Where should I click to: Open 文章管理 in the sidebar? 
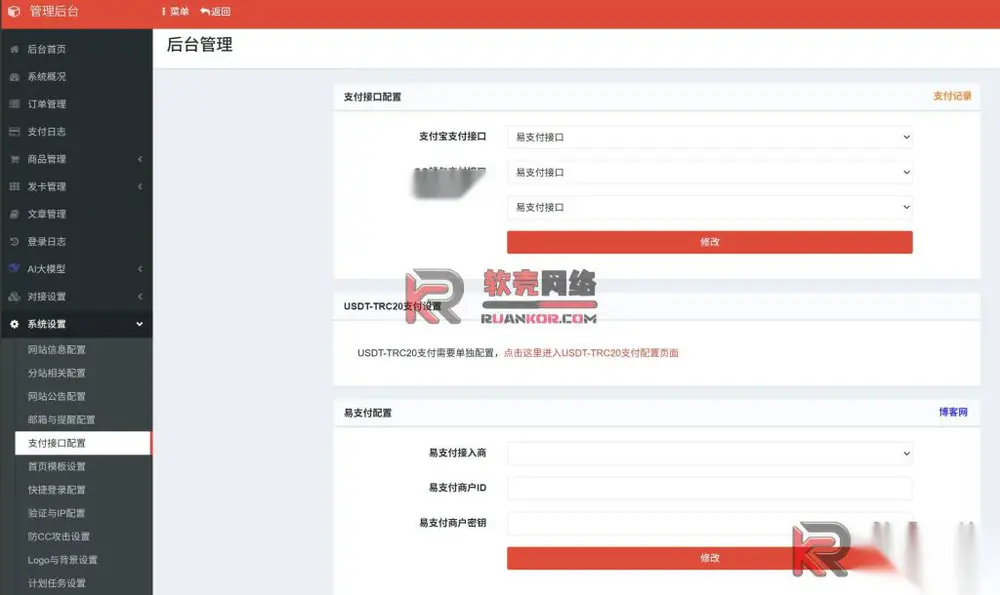coord(47,214)
